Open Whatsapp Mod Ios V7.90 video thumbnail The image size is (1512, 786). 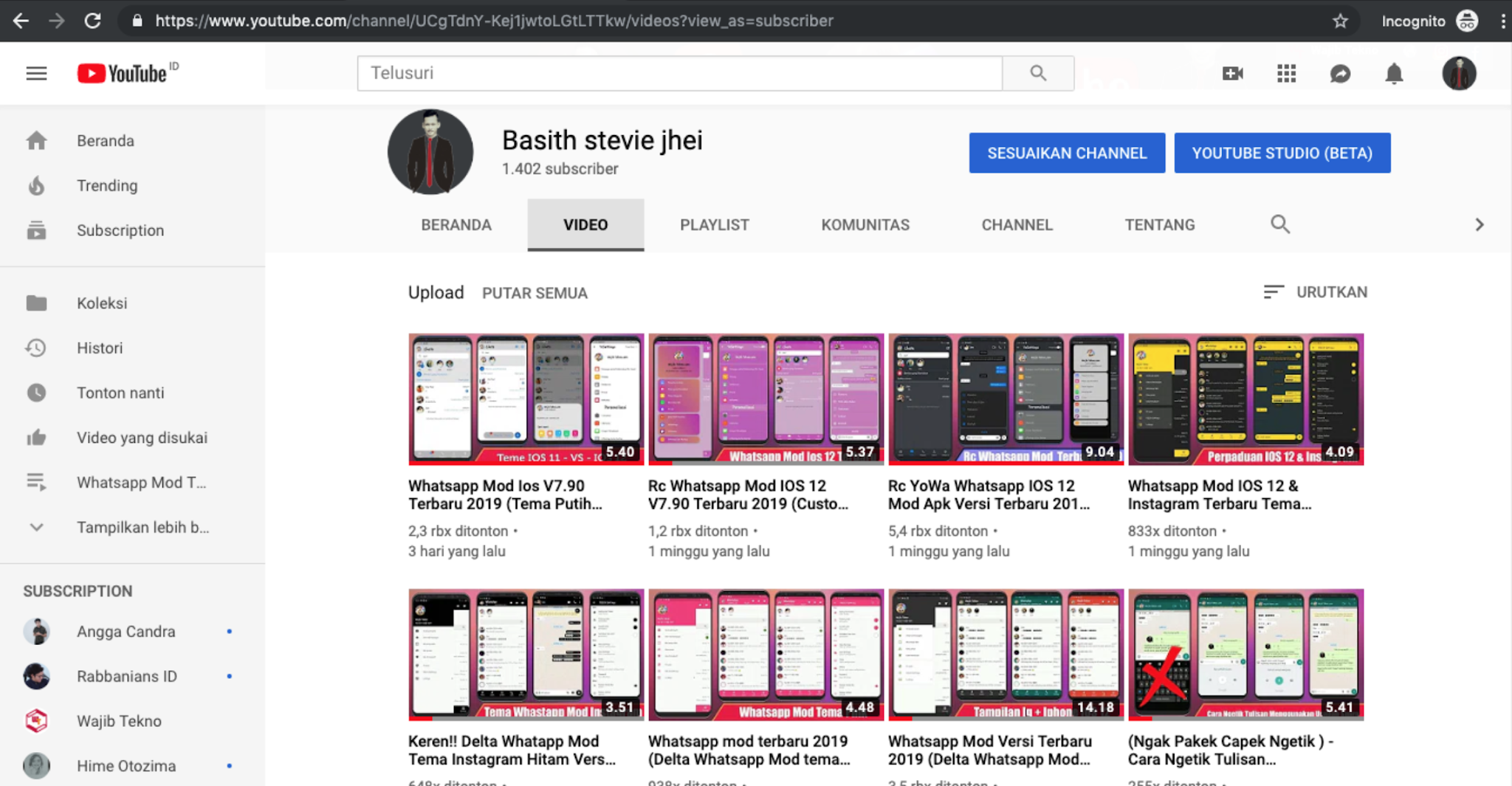point(526,399)
